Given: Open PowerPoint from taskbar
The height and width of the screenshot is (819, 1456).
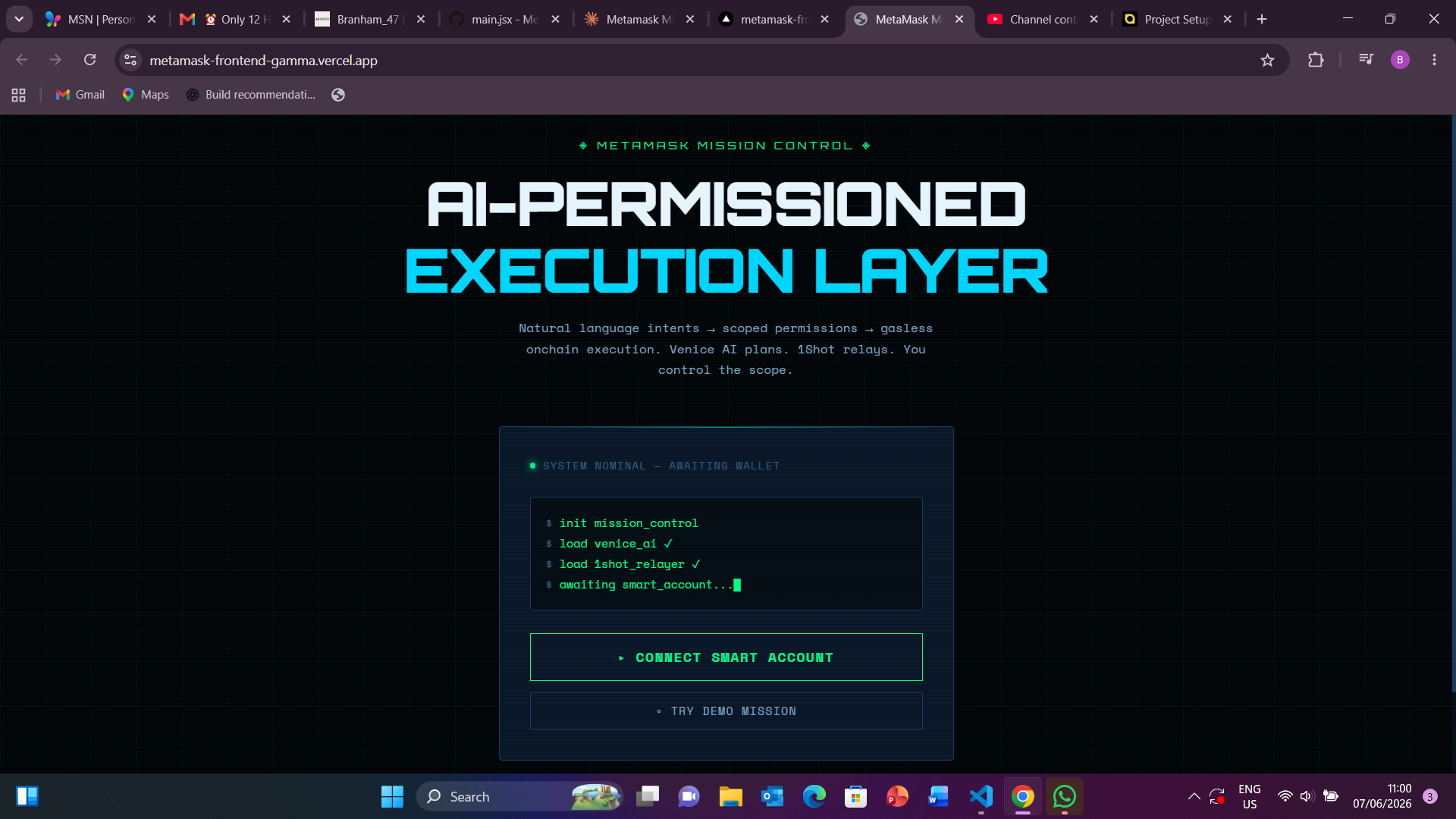Looking at the screenshot, I should pos(897,796).
